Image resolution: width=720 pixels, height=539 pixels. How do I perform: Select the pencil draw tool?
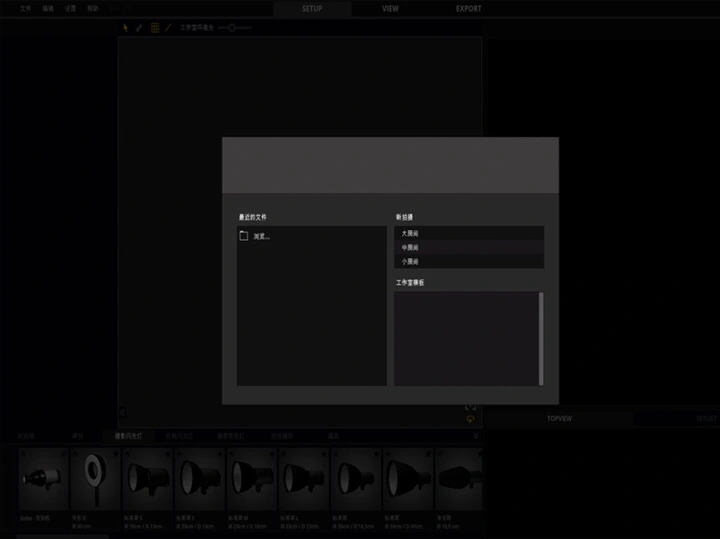click(x=139, y=28)
